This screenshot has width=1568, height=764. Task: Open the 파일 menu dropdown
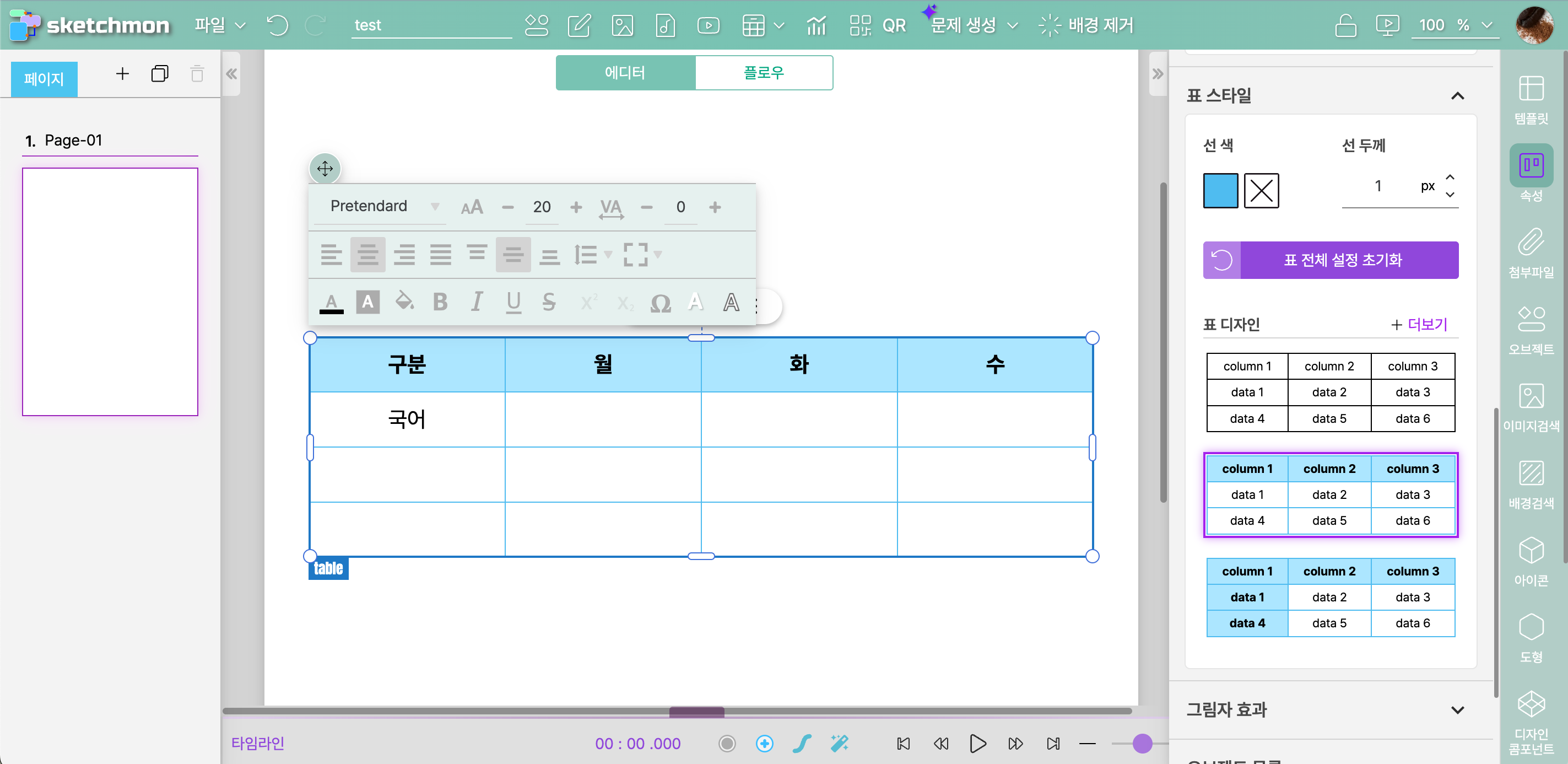[x=219, y=25]
